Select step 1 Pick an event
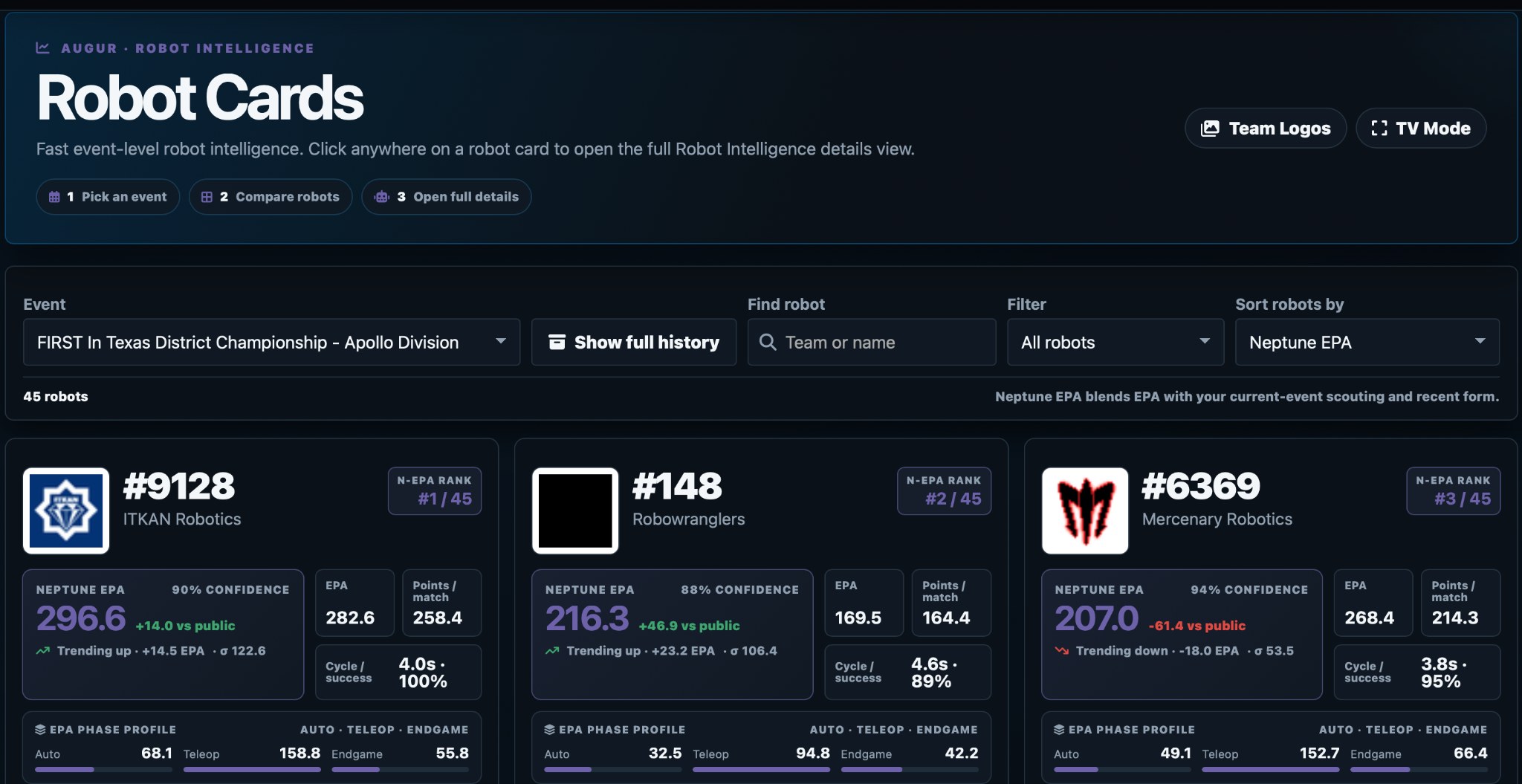This screenshot has height=784, width=1522. [x=108, y=197]
